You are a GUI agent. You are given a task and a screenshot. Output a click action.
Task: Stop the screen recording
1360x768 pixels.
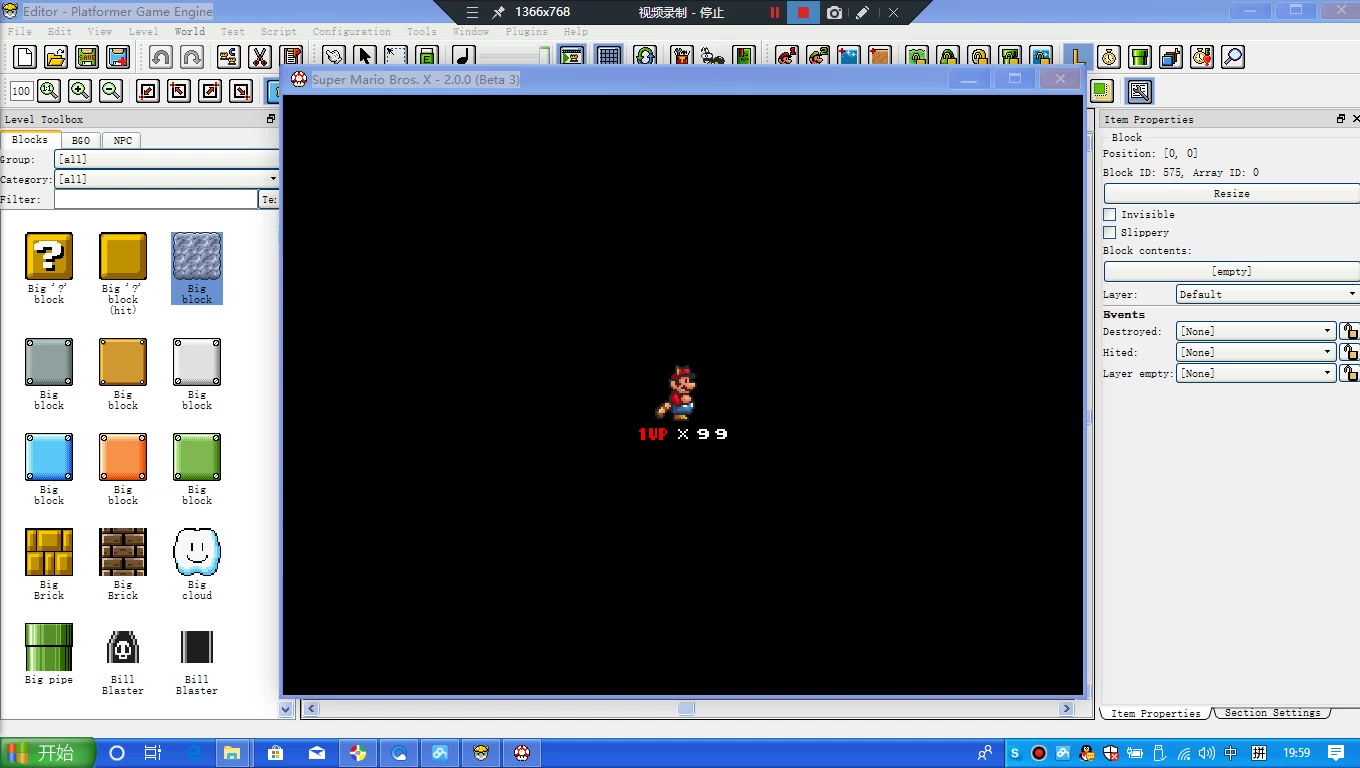pyautogui.click(x=803, y=12)
